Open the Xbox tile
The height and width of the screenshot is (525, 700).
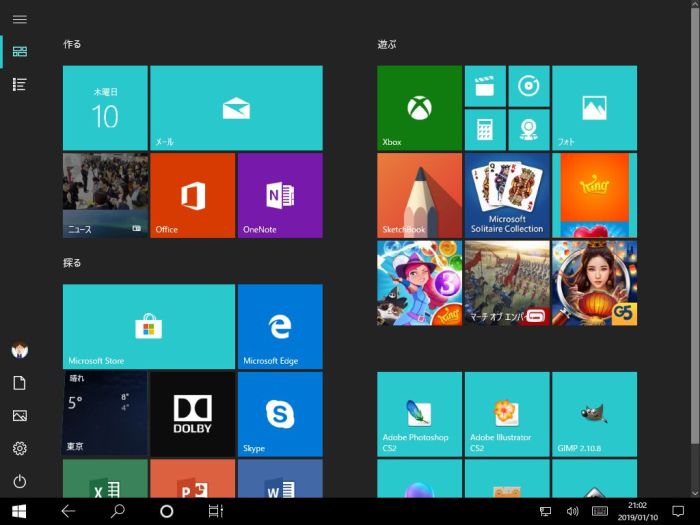click(419, 108)
